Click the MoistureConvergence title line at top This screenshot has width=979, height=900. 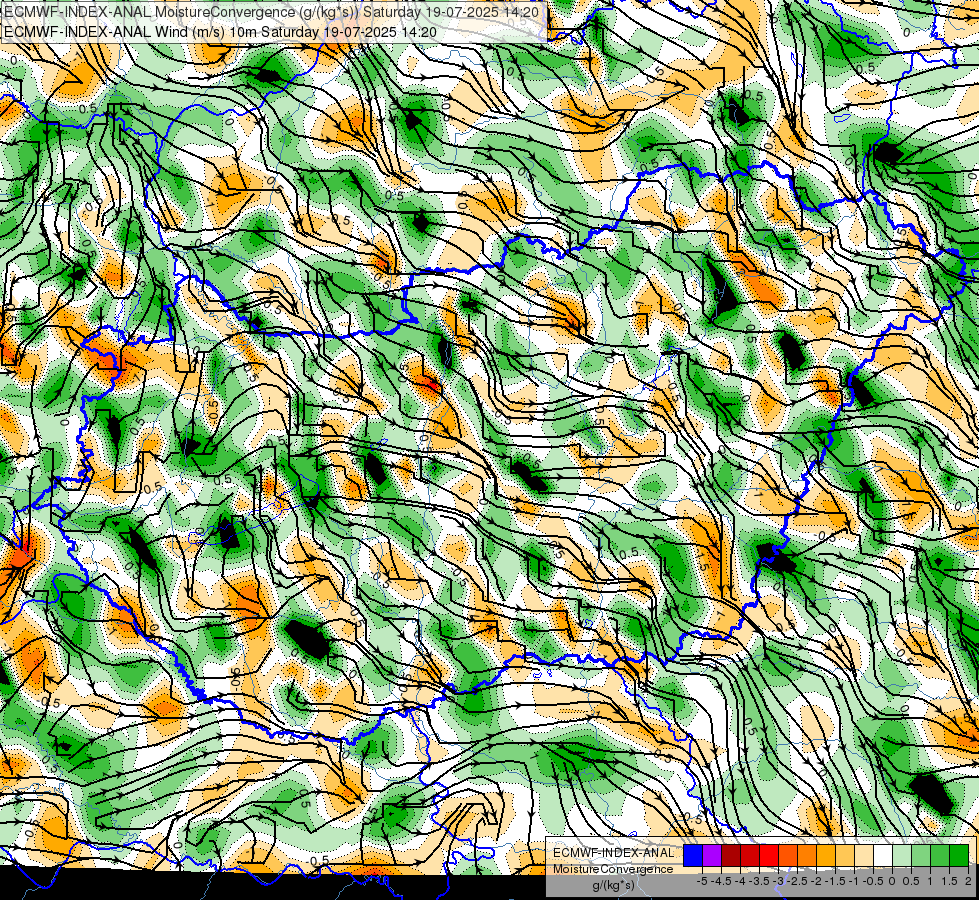[x=272, y=12]
